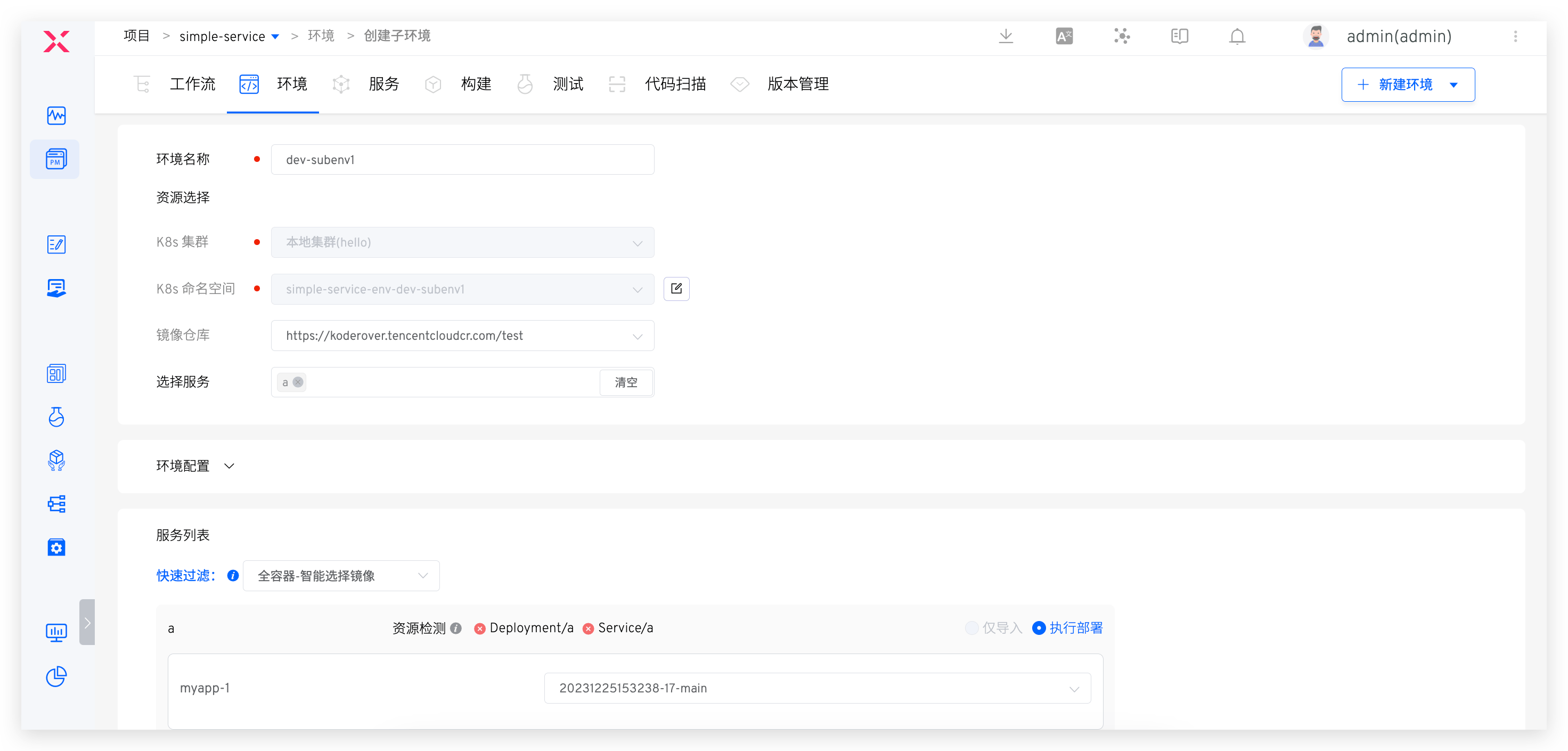Screen dimensions: 1568x751
Task: Open the delivery hand sidebar icon
Action: pos(56,288)
